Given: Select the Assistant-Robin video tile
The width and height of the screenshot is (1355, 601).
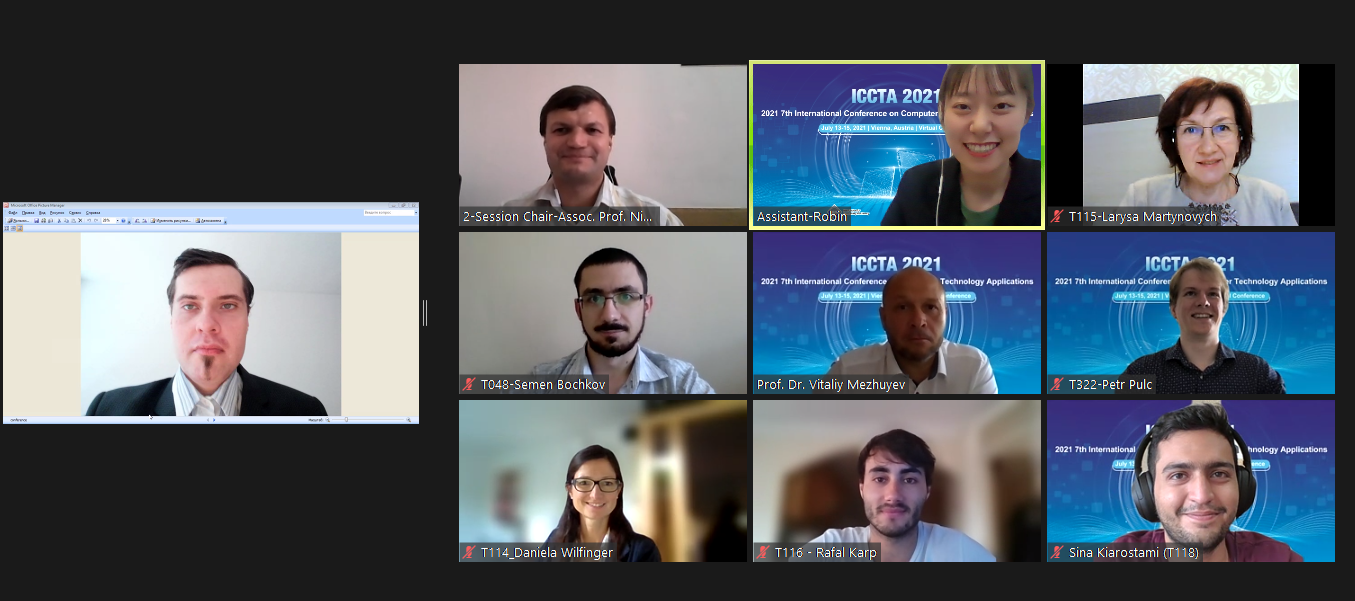Looking at the screenshot, I should click(897, 145).
